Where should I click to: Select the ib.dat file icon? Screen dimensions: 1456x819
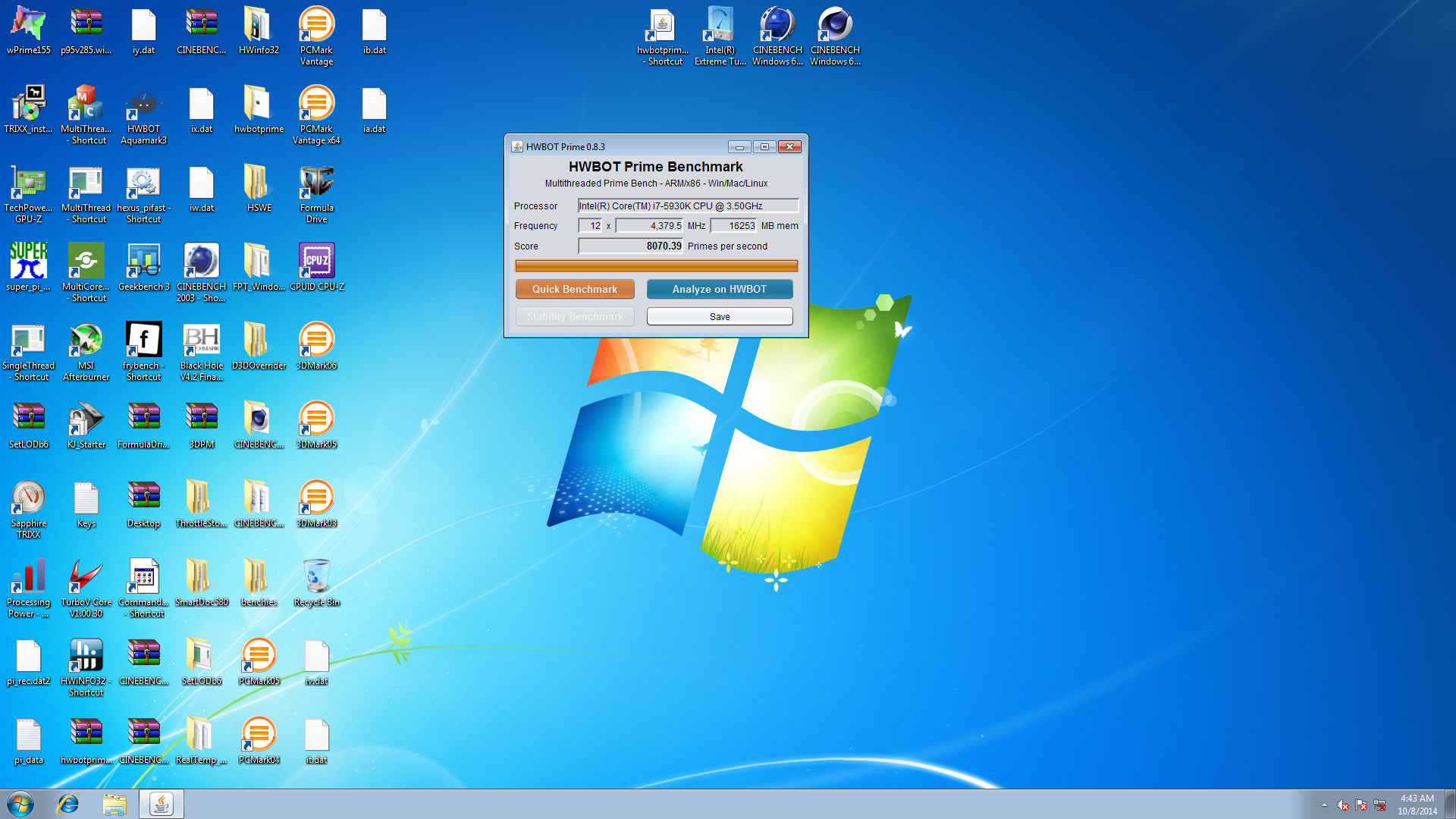point(374,30)
